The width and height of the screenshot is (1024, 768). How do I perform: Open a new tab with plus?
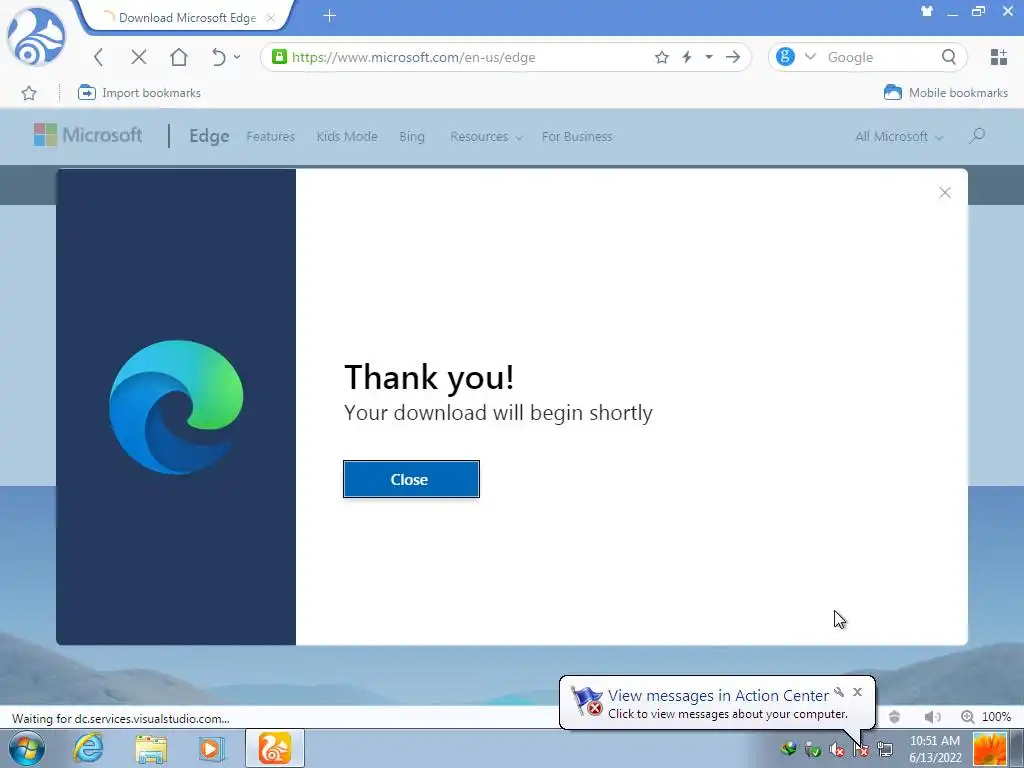click(329, 16)
